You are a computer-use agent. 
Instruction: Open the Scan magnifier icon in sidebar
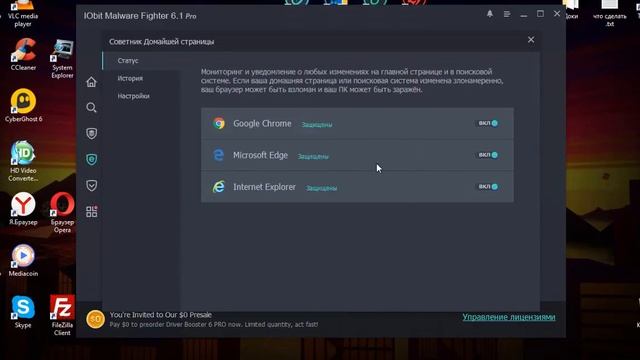pos(91,108)
